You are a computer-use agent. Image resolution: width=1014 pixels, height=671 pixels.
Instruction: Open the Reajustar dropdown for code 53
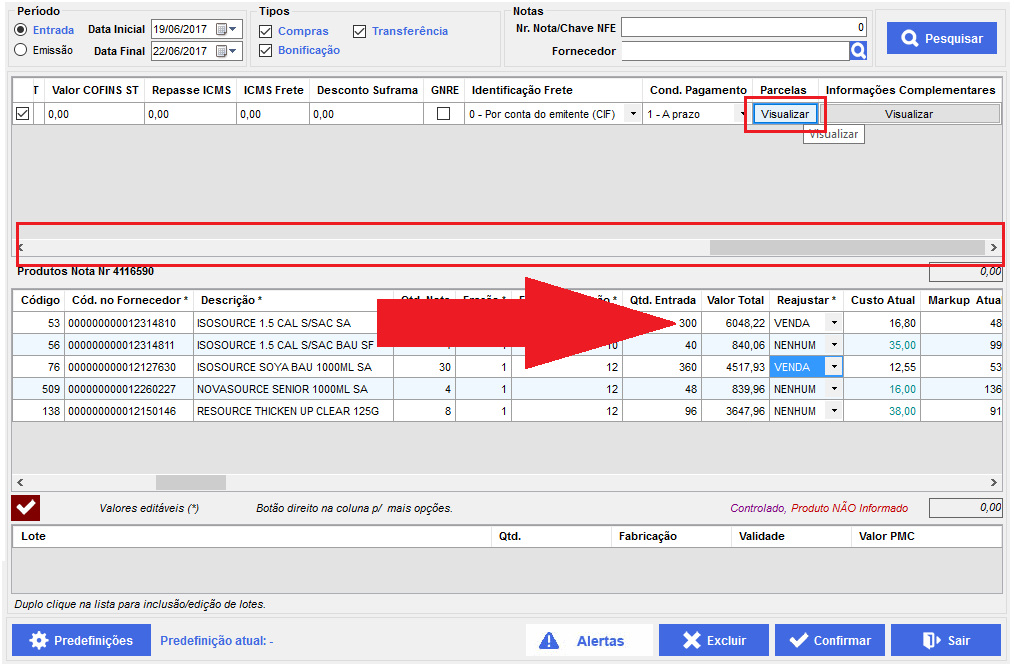coord(833,323)
